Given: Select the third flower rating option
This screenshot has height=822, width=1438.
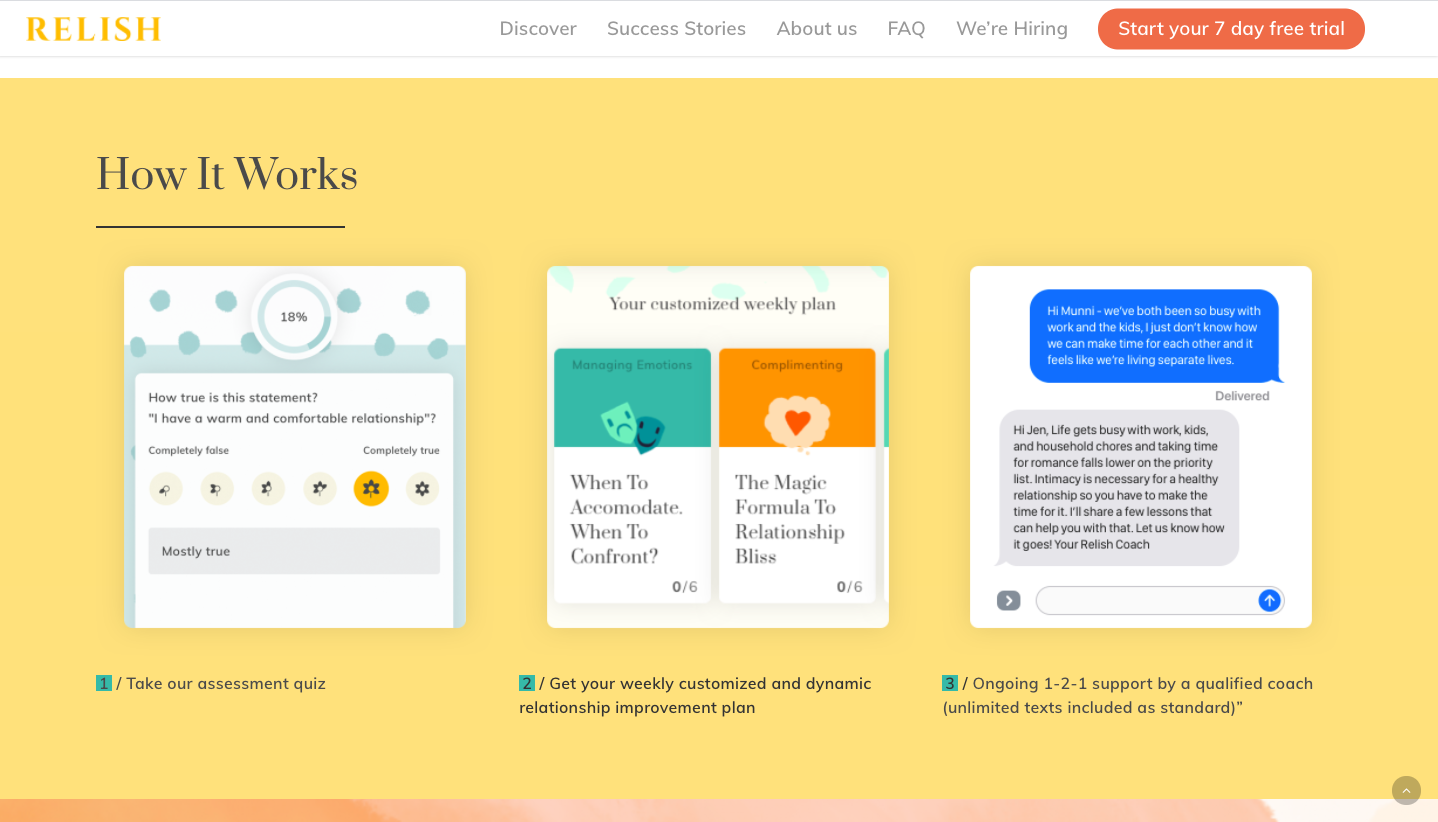Looking at the screenshot, I should tap(268, 488).
